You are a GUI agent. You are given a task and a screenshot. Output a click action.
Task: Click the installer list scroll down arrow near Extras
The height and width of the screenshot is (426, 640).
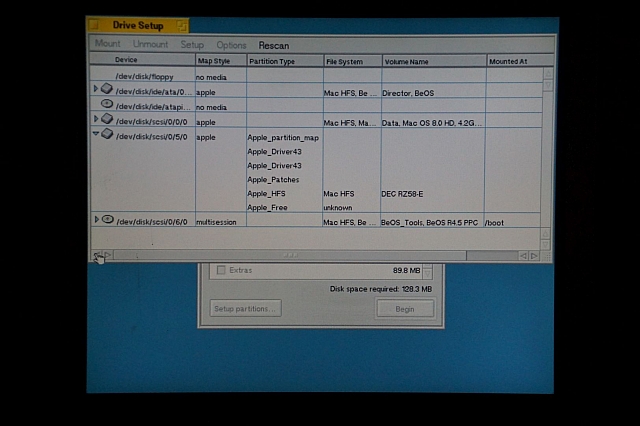click(427, 274)
